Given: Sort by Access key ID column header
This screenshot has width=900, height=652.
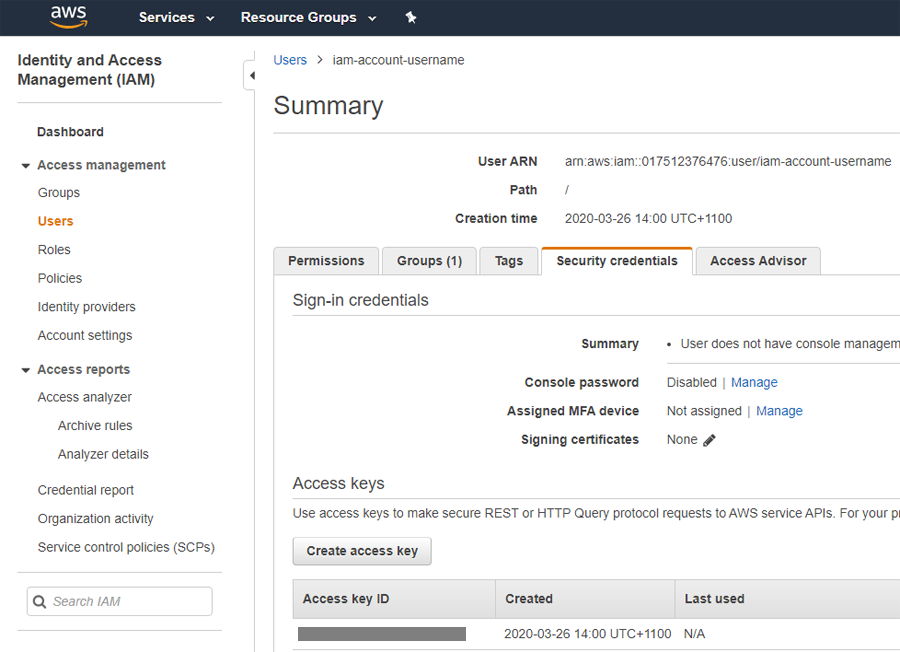Looking at the screenshot, I should pos(346,599).
